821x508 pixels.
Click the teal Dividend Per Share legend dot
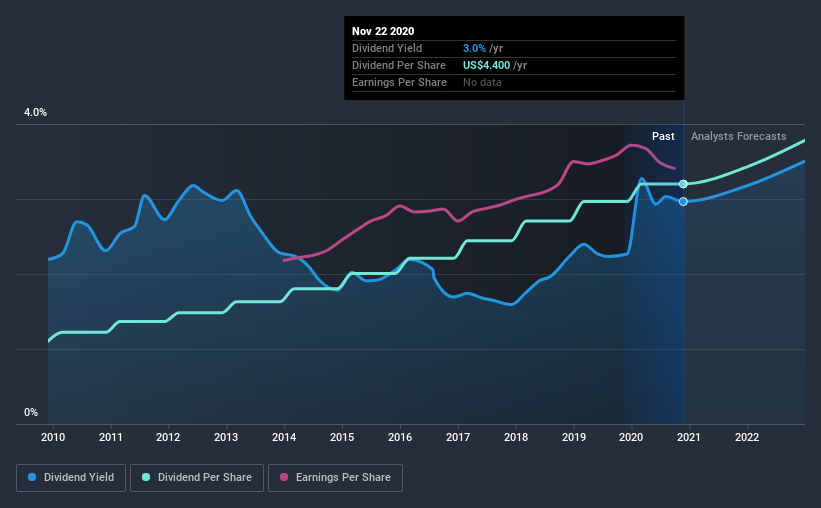tap(146, 477)
